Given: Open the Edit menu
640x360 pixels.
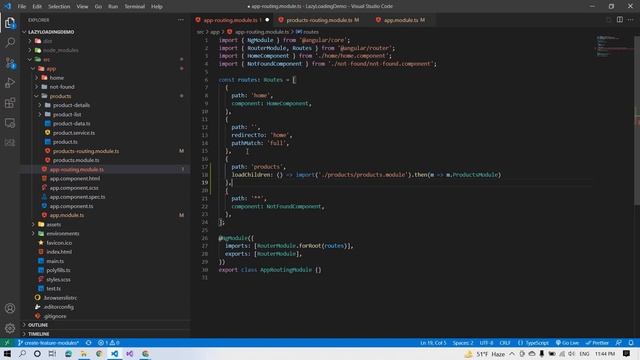Looking at the screenshot, I should point(37,7).
